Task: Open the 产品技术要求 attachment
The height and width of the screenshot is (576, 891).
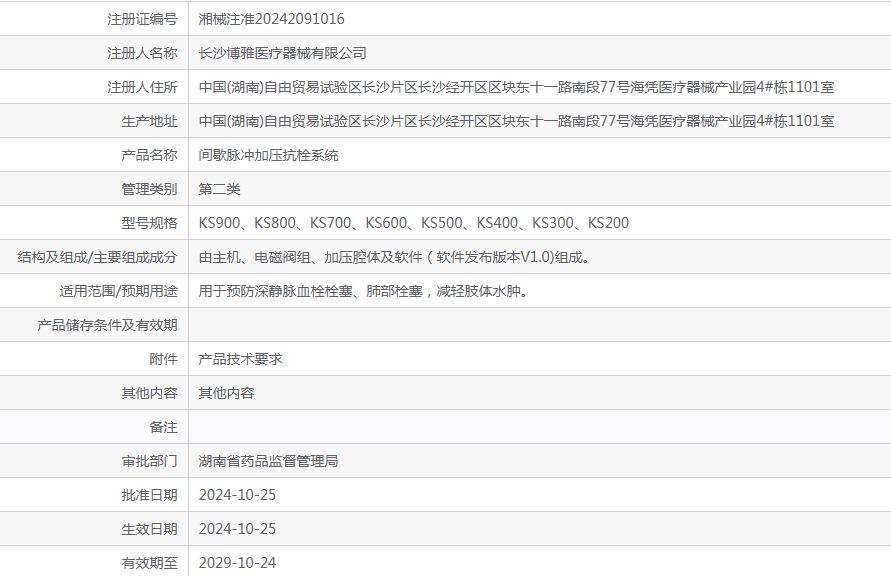Action: 240,359
